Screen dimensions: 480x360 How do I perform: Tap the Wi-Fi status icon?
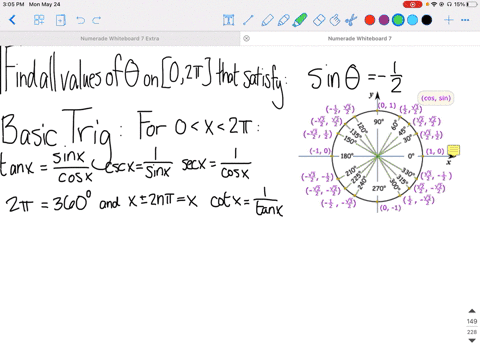click(434, 4)
